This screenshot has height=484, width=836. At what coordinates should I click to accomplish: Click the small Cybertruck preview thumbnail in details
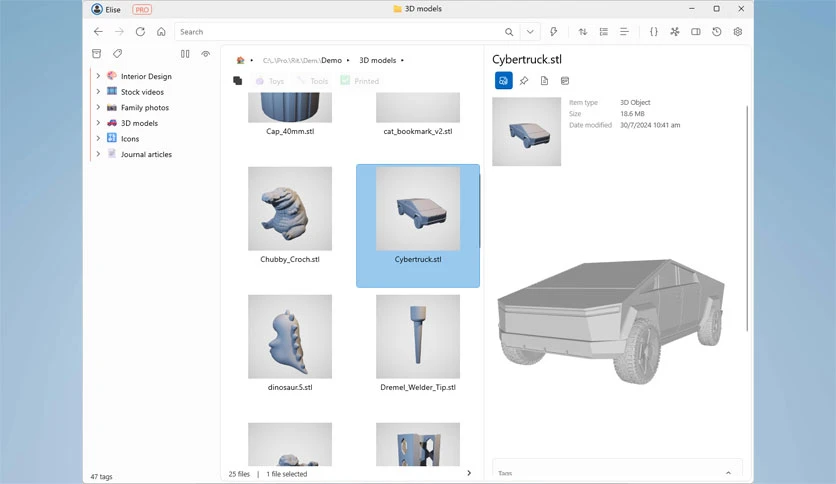[526, 132]
